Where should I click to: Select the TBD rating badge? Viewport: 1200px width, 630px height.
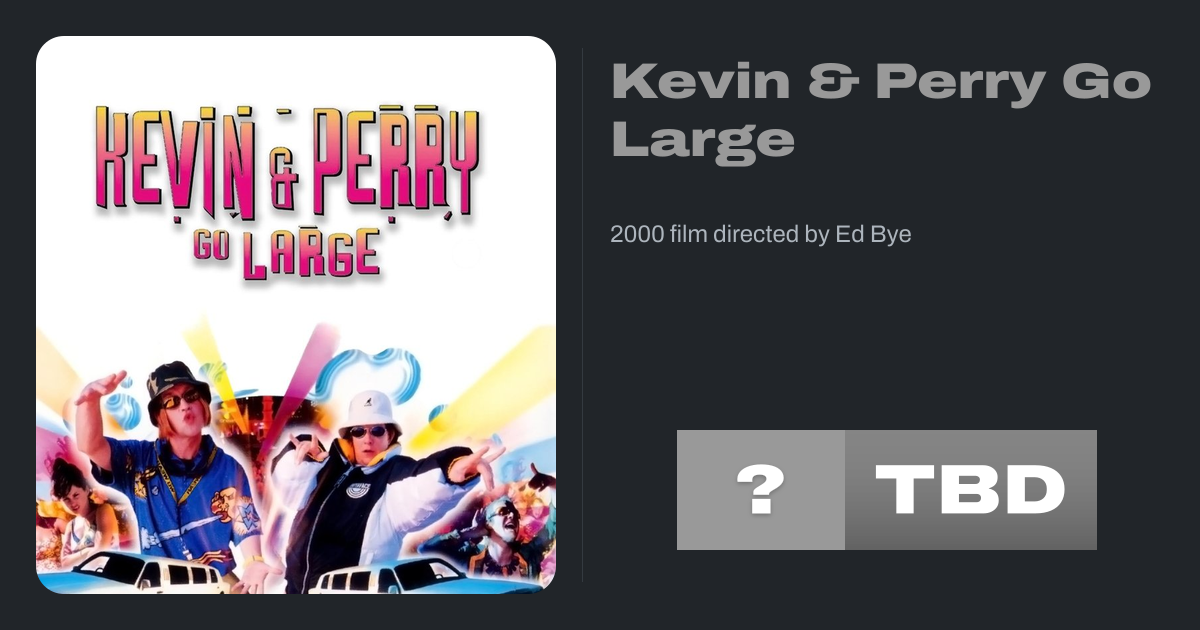coord(971,490)
